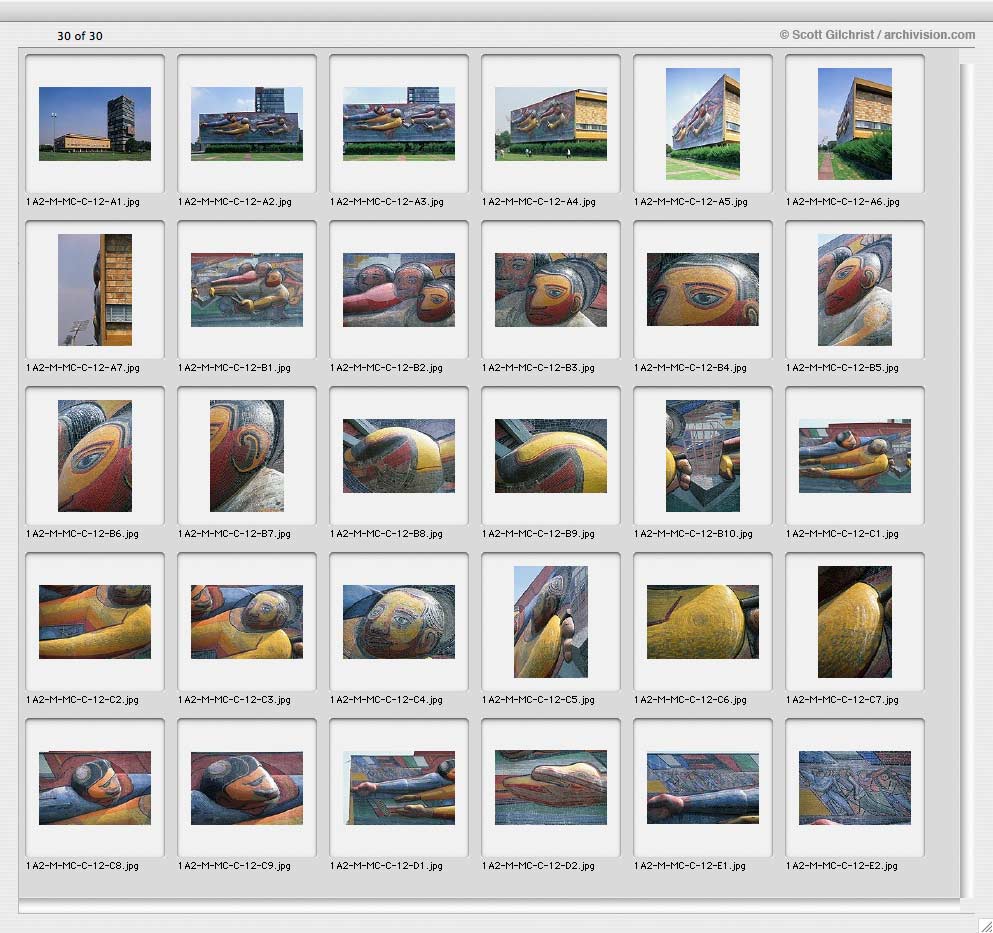
Task: Open thumbnail 1A2-M-MC-C-12-B5.jpg
Action: click(855, 289)
